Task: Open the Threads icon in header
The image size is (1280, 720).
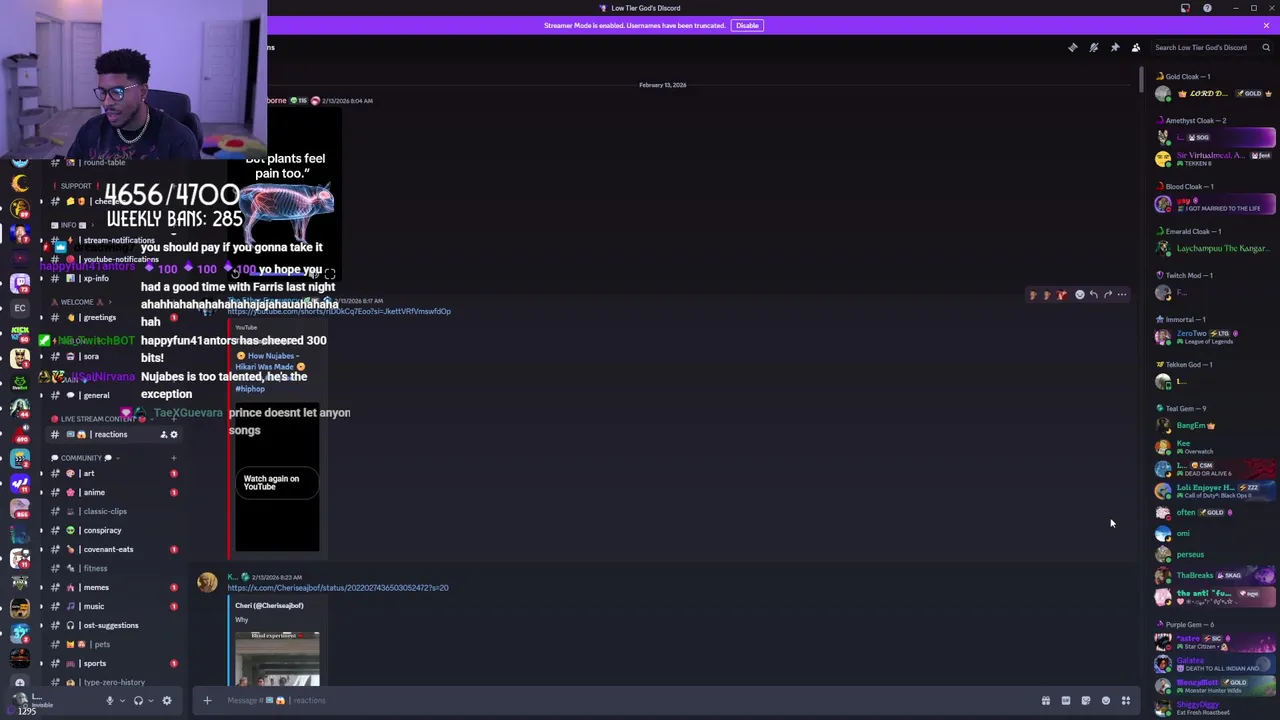Action: coord(1073,47)
